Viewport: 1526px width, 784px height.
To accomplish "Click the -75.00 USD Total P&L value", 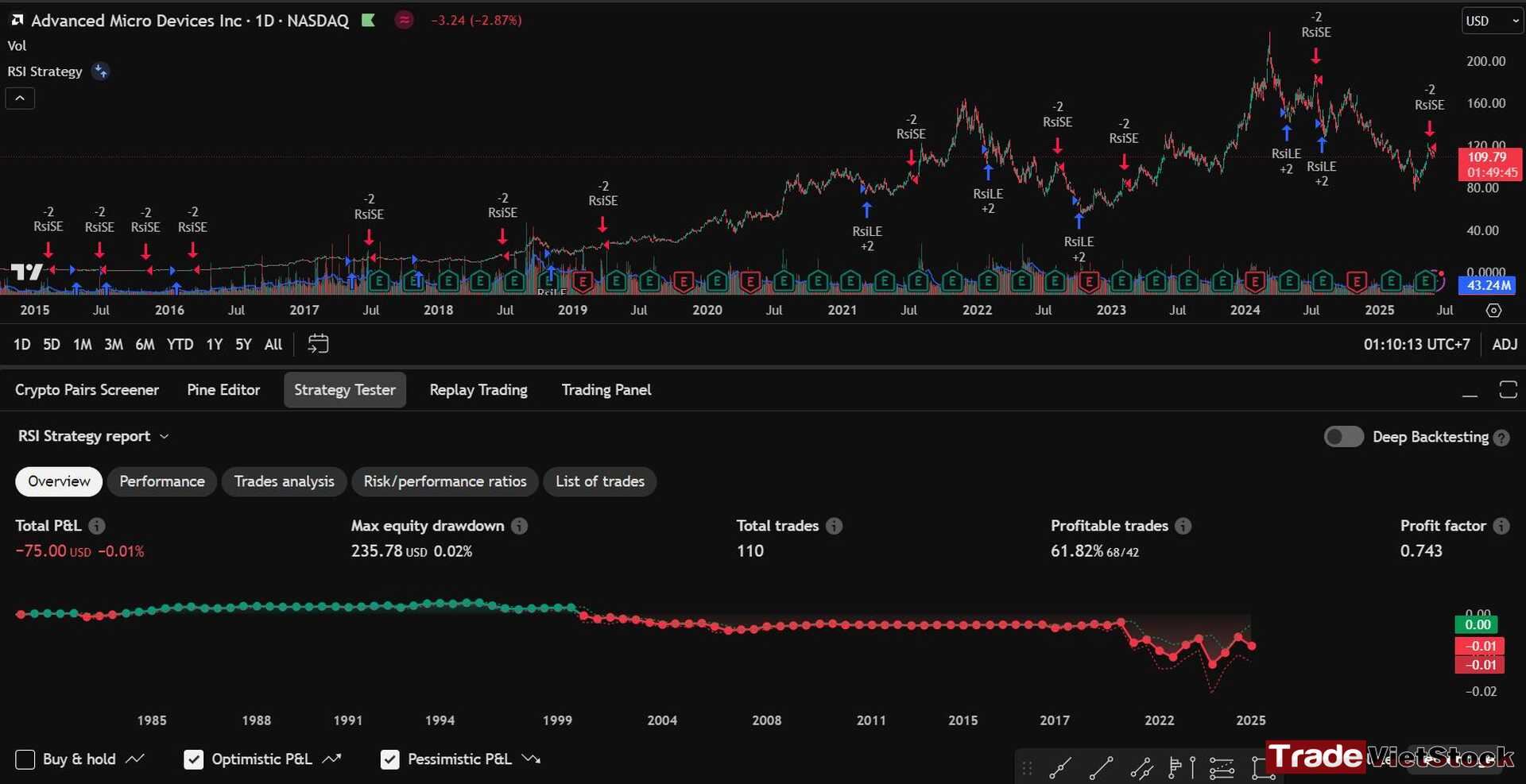I will (53, 550).
